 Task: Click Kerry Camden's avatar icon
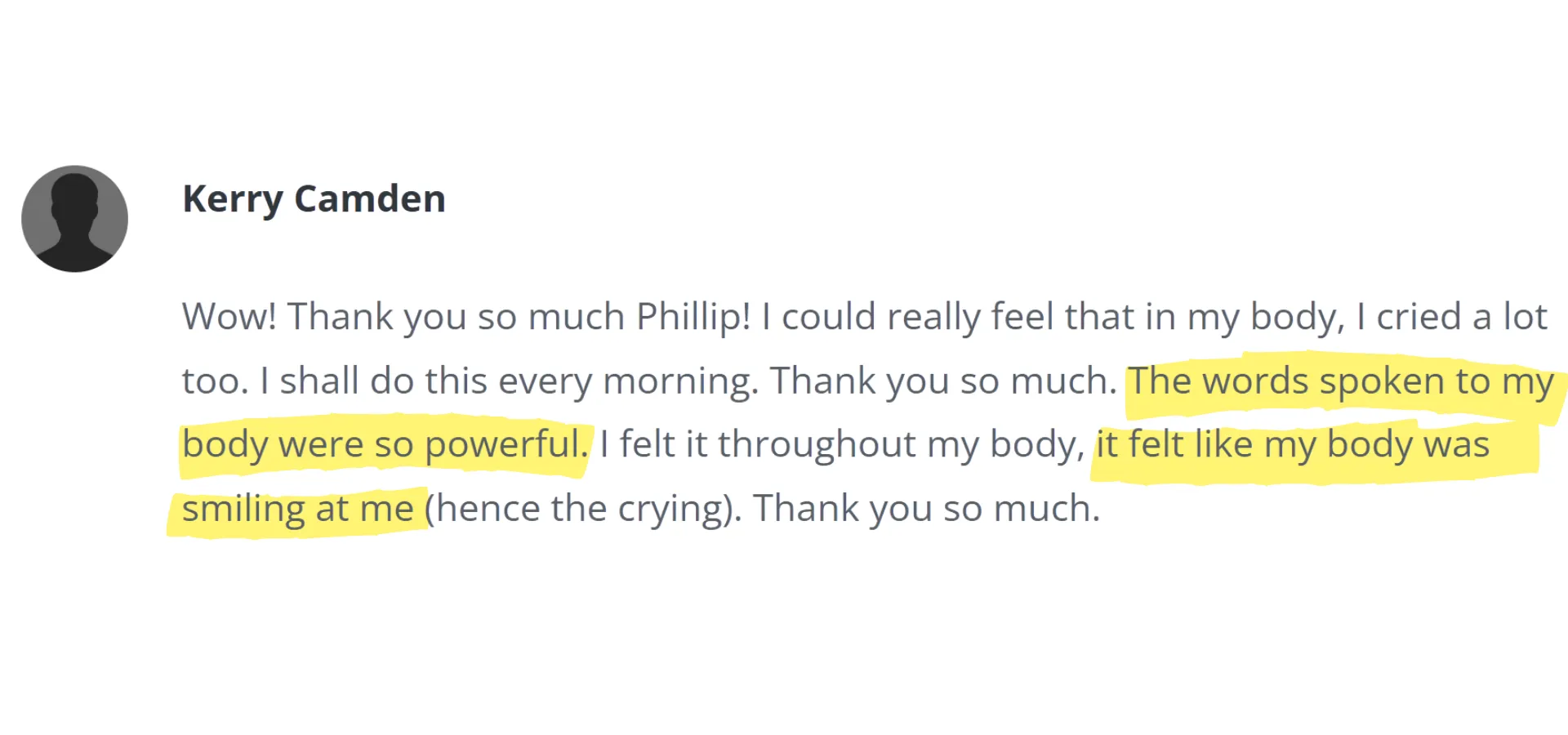(x=74, y=218)
